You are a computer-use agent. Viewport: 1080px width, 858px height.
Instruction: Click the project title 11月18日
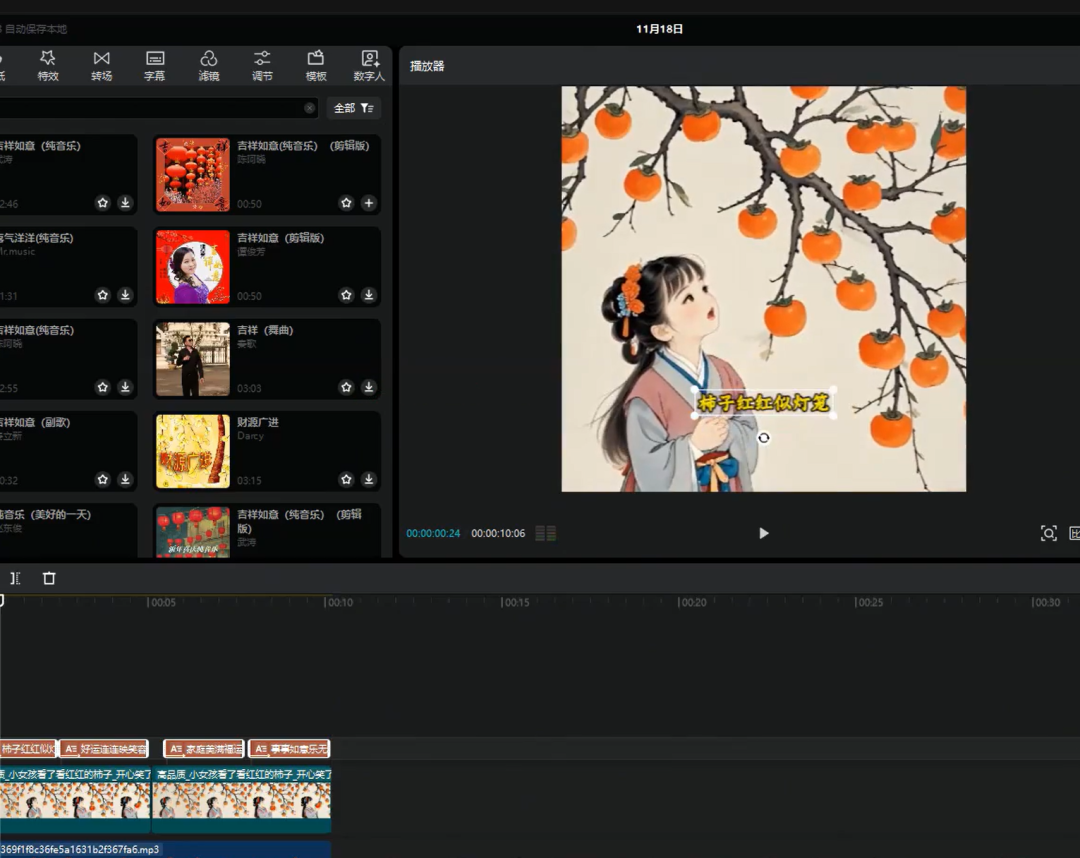coord(659,29)
